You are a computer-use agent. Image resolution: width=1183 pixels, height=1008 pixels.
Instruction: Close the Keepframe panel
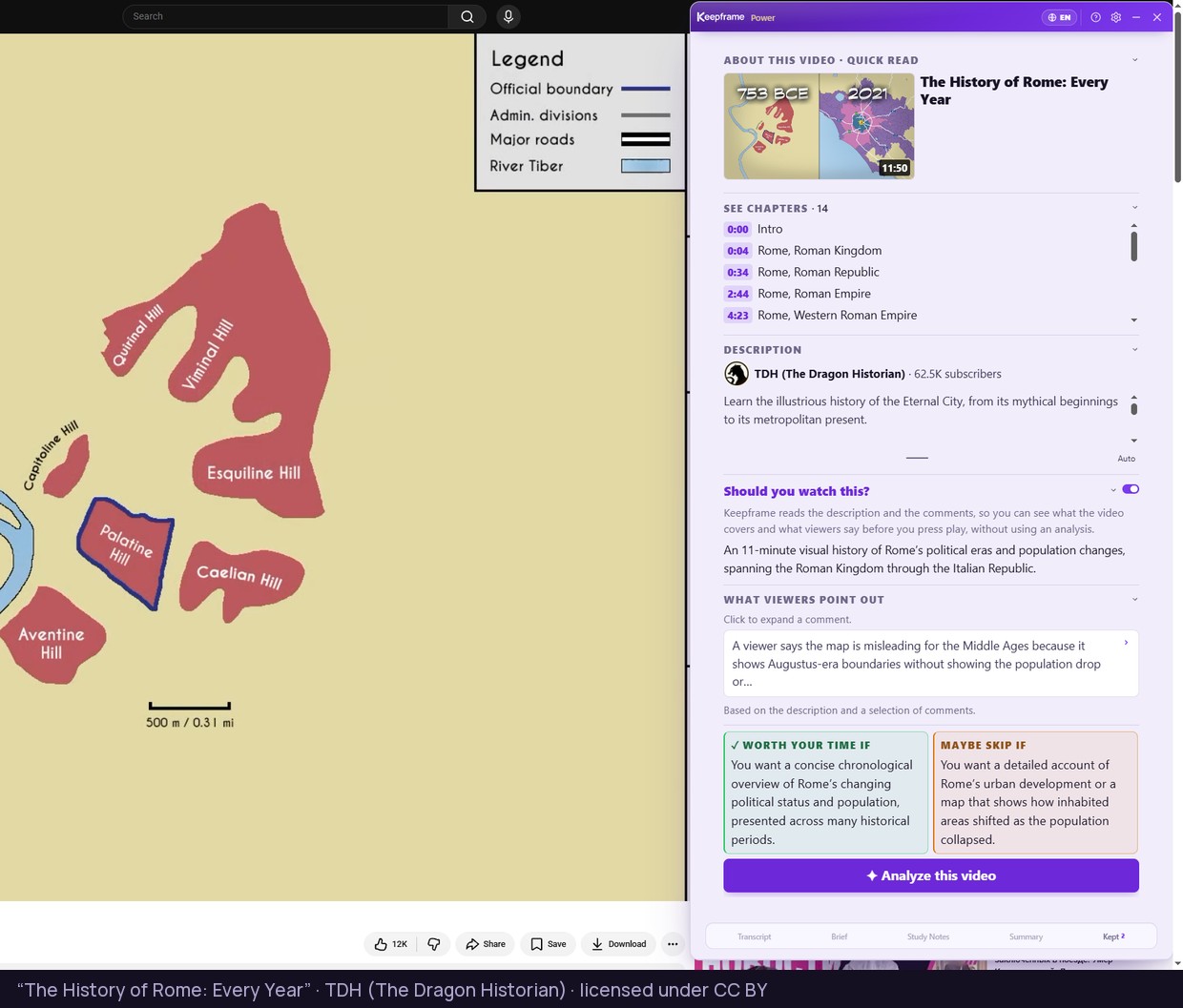(1157, 17)
